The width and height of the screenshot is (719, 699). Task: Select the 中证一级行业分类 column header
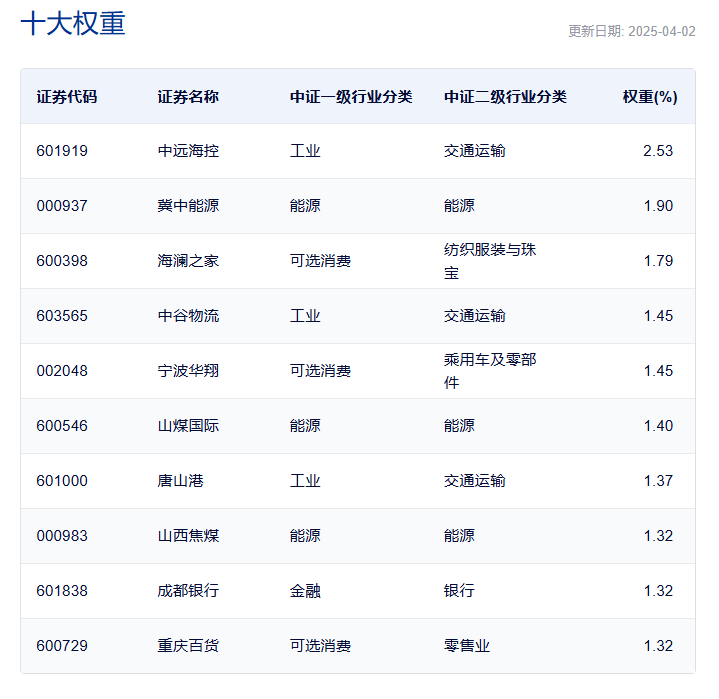pos(351,97)
